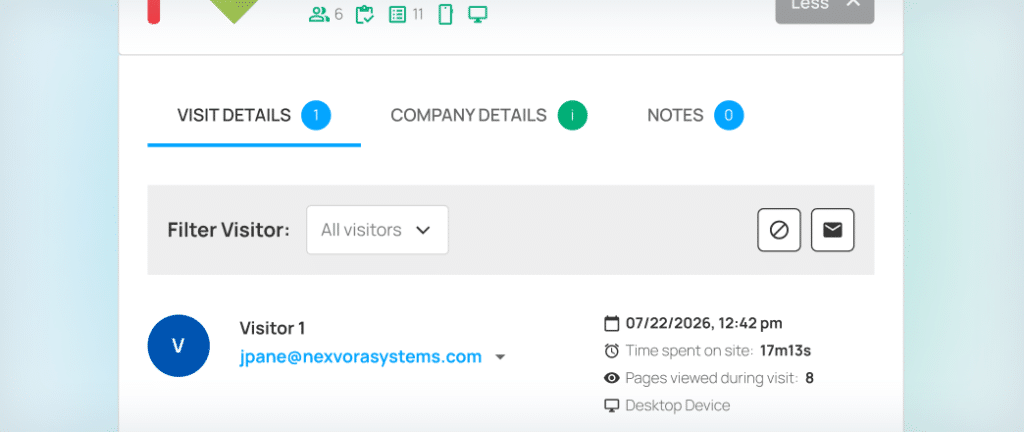
Task: Click the clipboard checkmark icon
Action: pyautogui.click(x=364, y=14)
